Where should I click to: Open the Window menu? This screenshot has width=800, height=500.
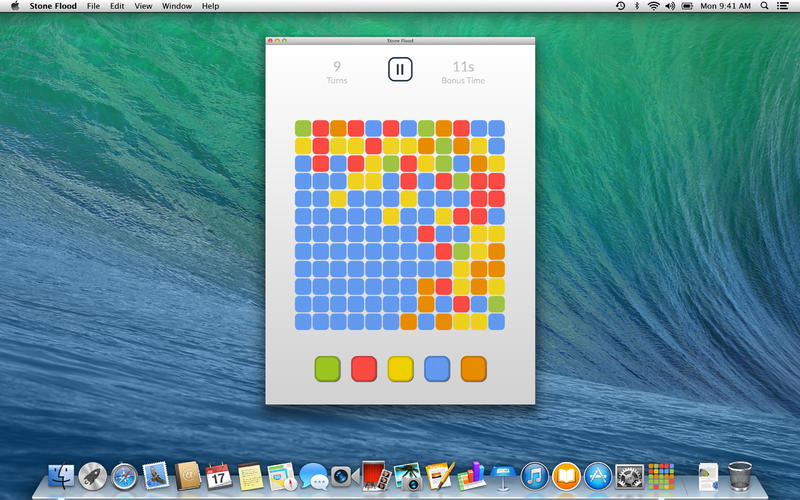click(177, 6)
